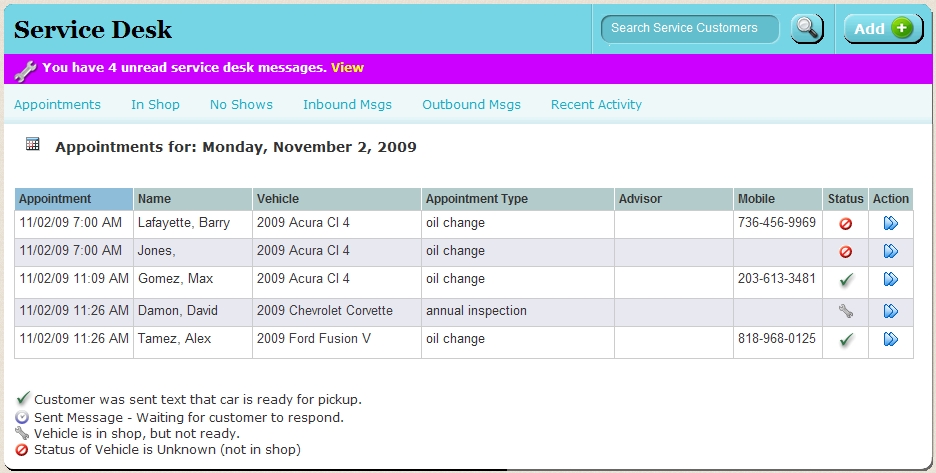Sort by Appointment Type column header

518,199
